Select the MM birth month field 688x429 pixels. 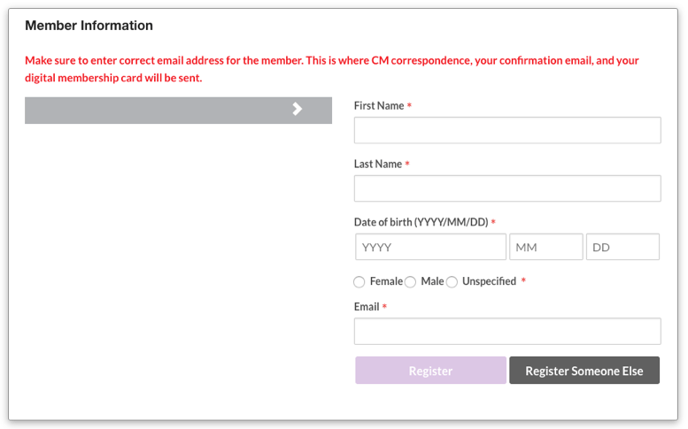tap(546, 247)
